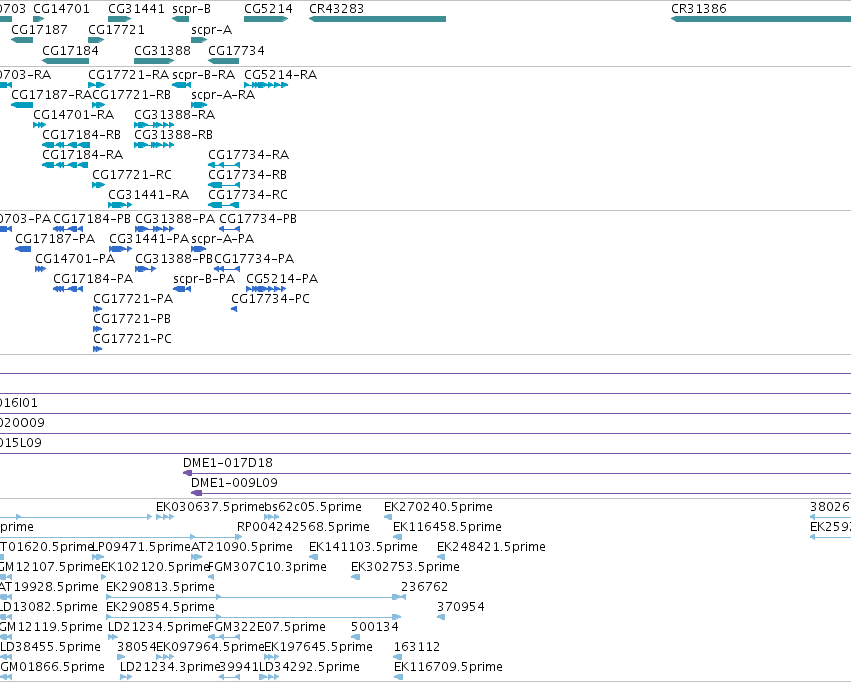Viewport: 851px width, 682px height.
Task: Select the CG17187 gene label
Action: [39, 30]
